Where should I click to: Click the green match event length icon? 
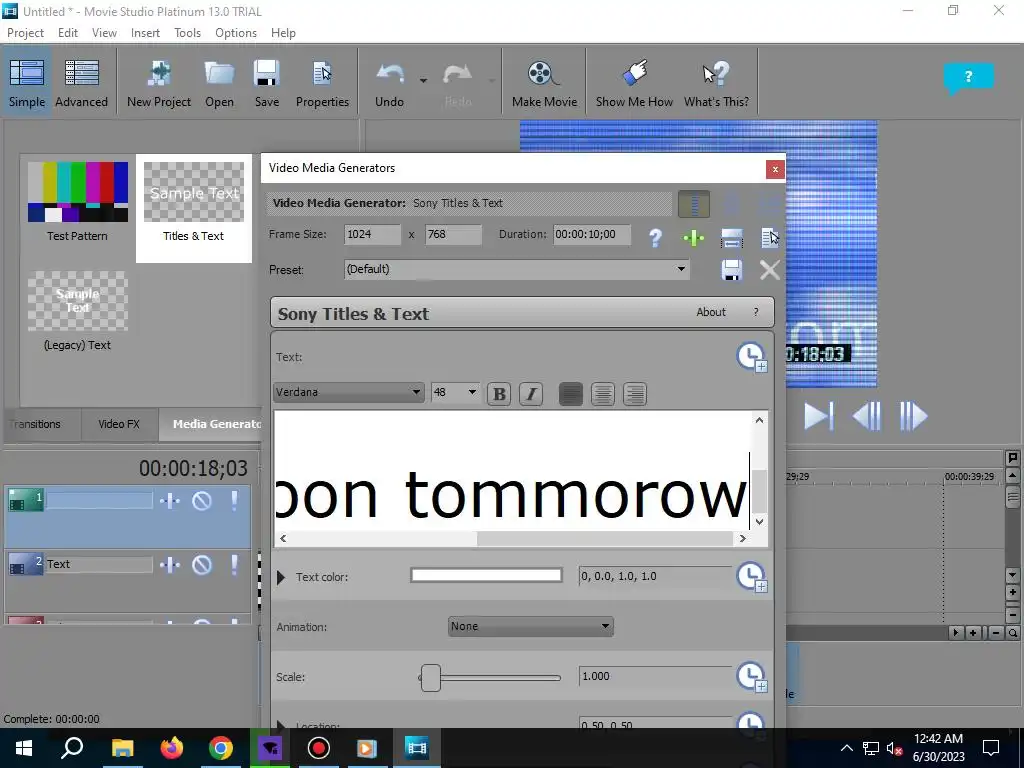click(694, 238)
